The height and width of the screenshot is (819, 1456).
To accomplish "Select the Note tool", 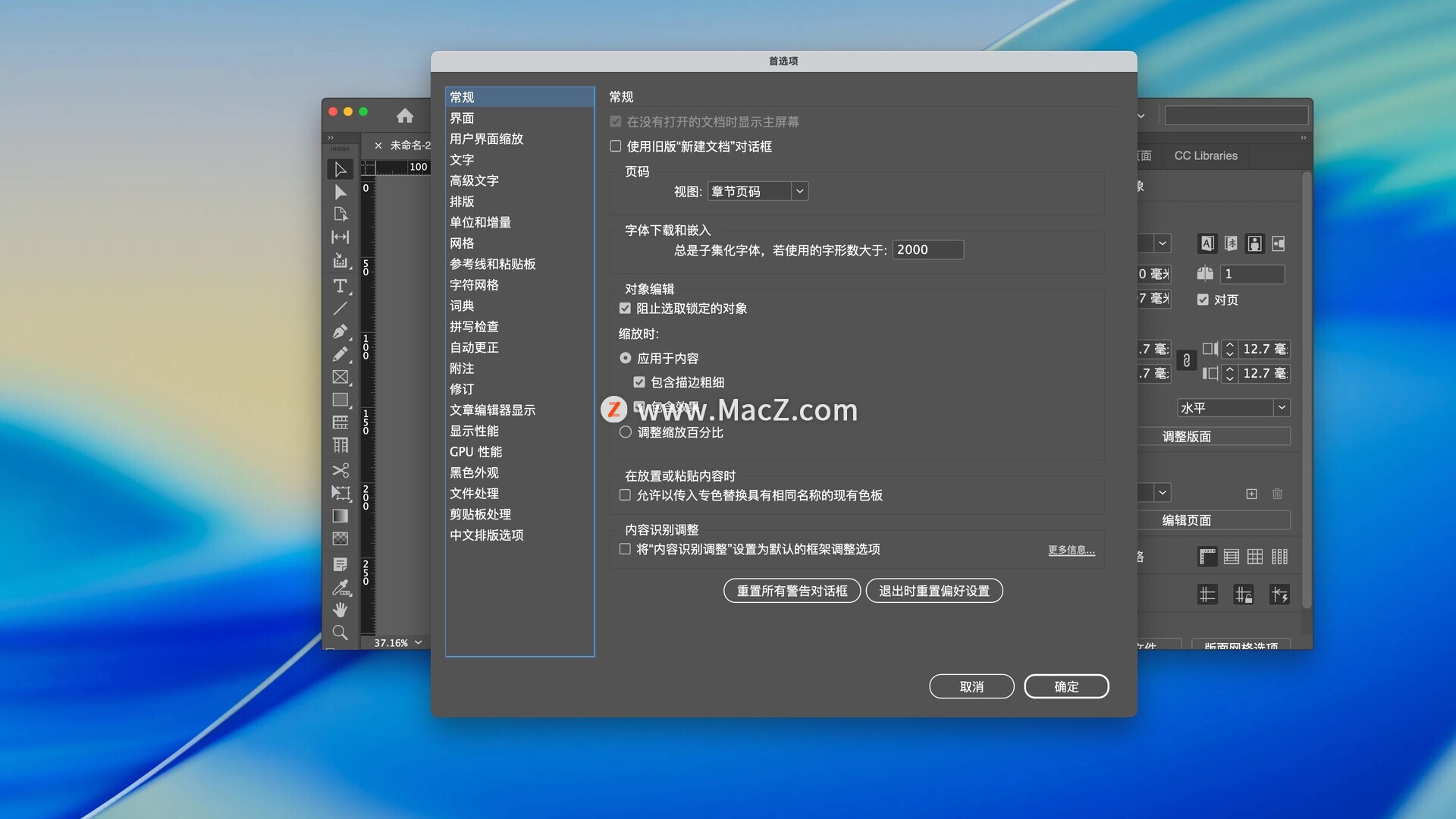I will (x=340, y=564).
